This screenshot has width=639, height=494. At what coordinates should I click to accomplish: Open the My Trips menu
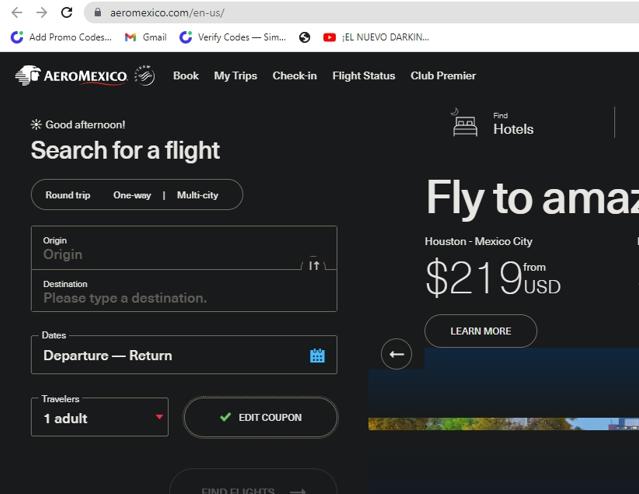[236, 76]
